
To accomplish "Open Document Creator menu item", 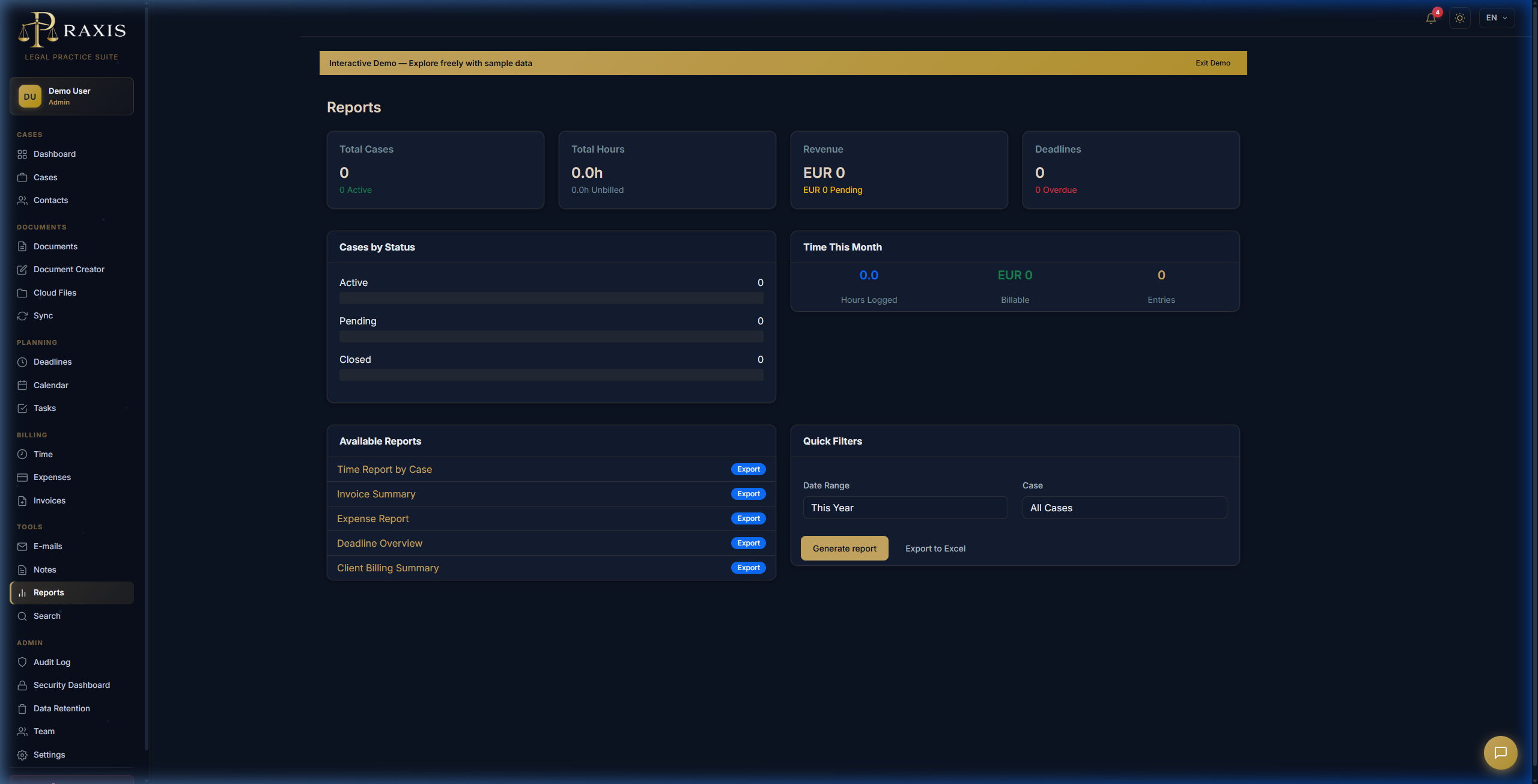I will [71, 270].
